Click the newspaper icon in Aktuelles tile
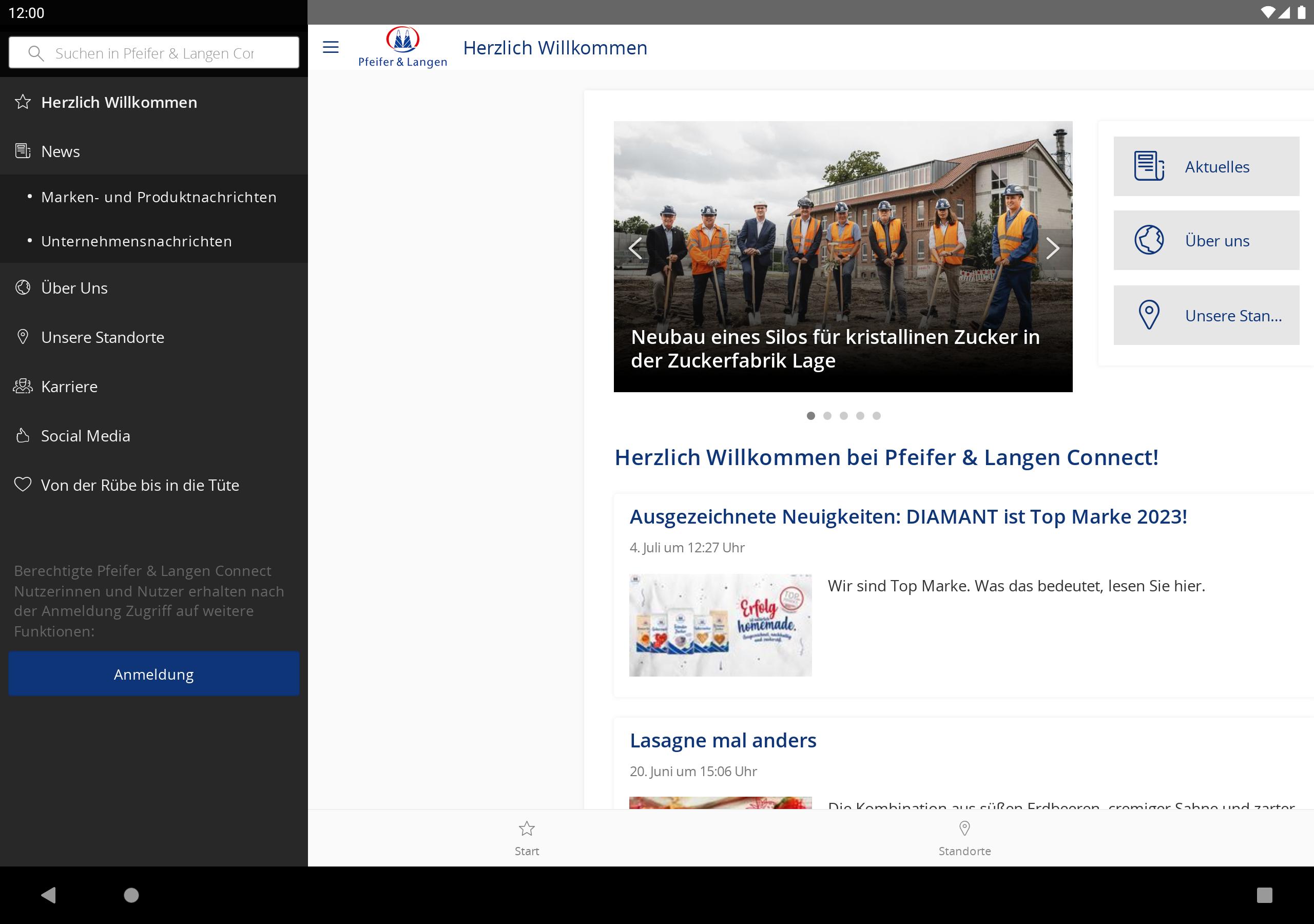1314x924 pixels. tap(1149, 166)
